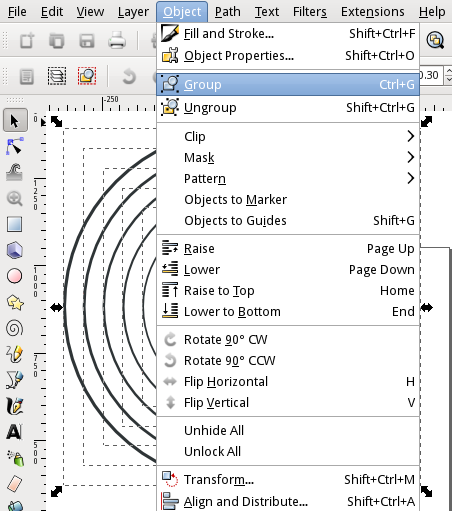Click the Select all objects toolbar icon

(x=27, y=76)
